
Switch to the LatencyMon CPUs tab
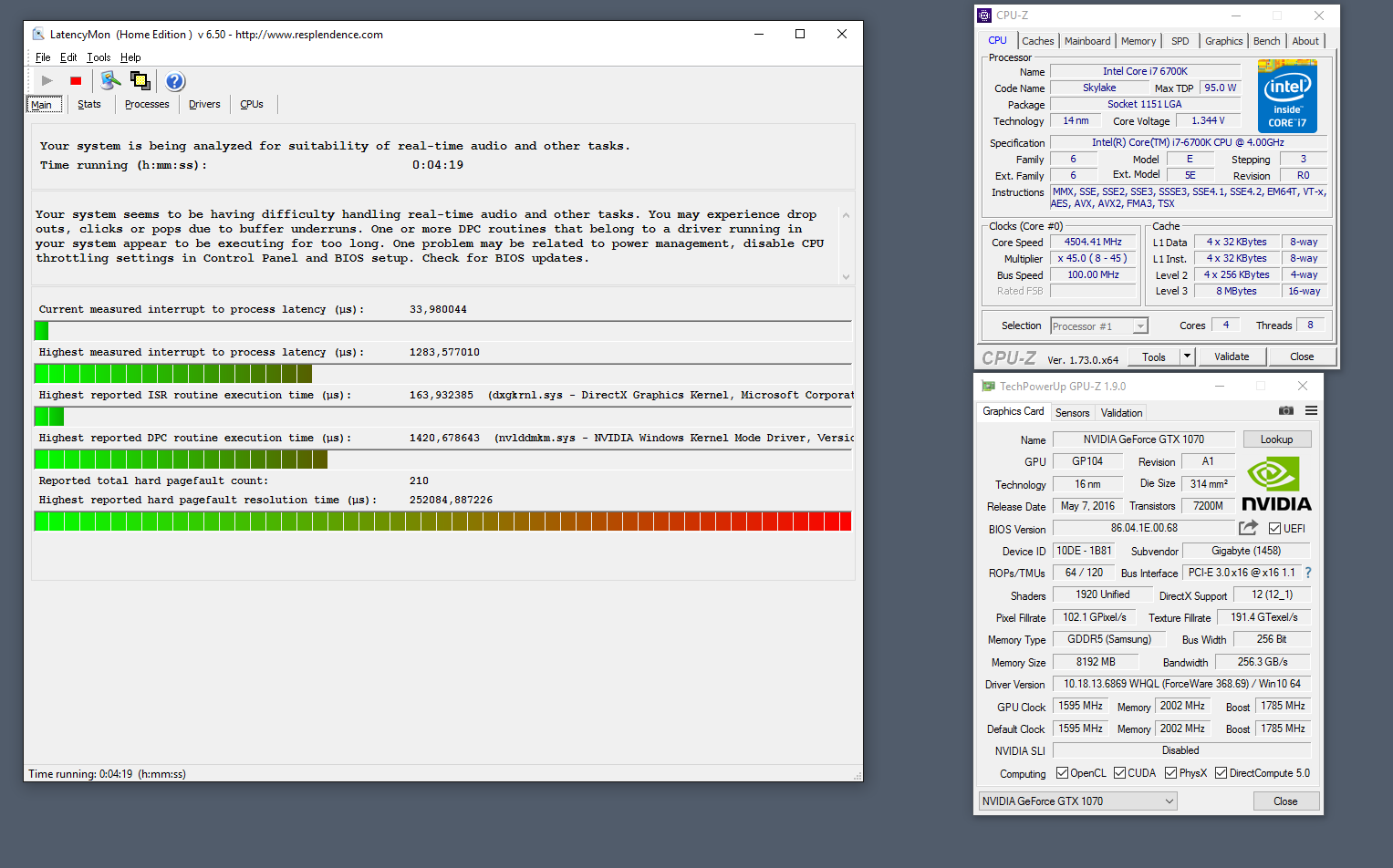[x=252, y=104]
